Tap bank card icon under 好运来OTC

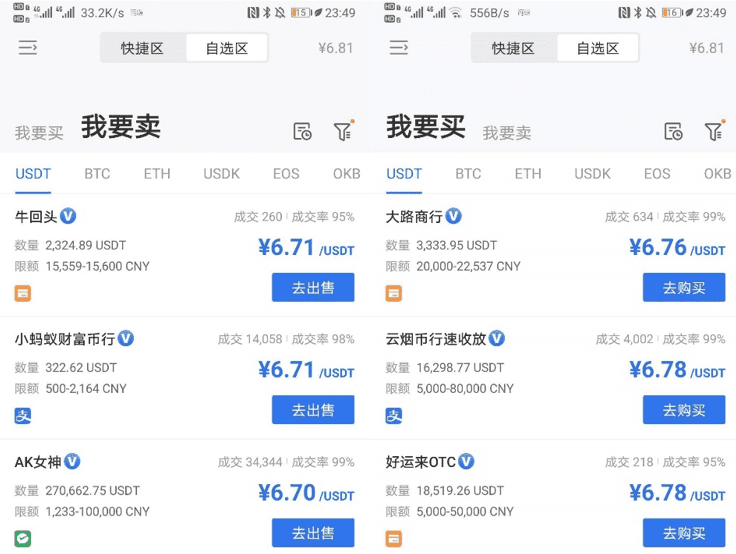coord(393,539)
